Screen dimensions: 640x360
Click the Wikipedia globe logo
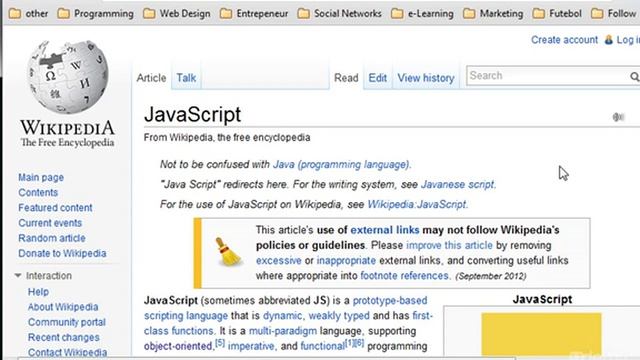(x=67, y=77)
